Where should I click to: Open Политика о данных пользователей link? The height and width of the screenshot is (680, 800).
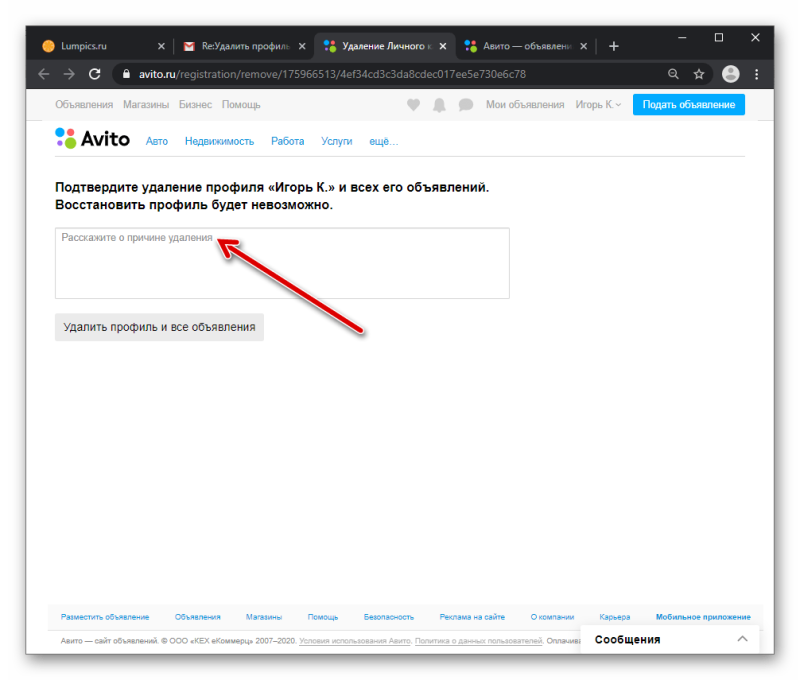point(479,641)
